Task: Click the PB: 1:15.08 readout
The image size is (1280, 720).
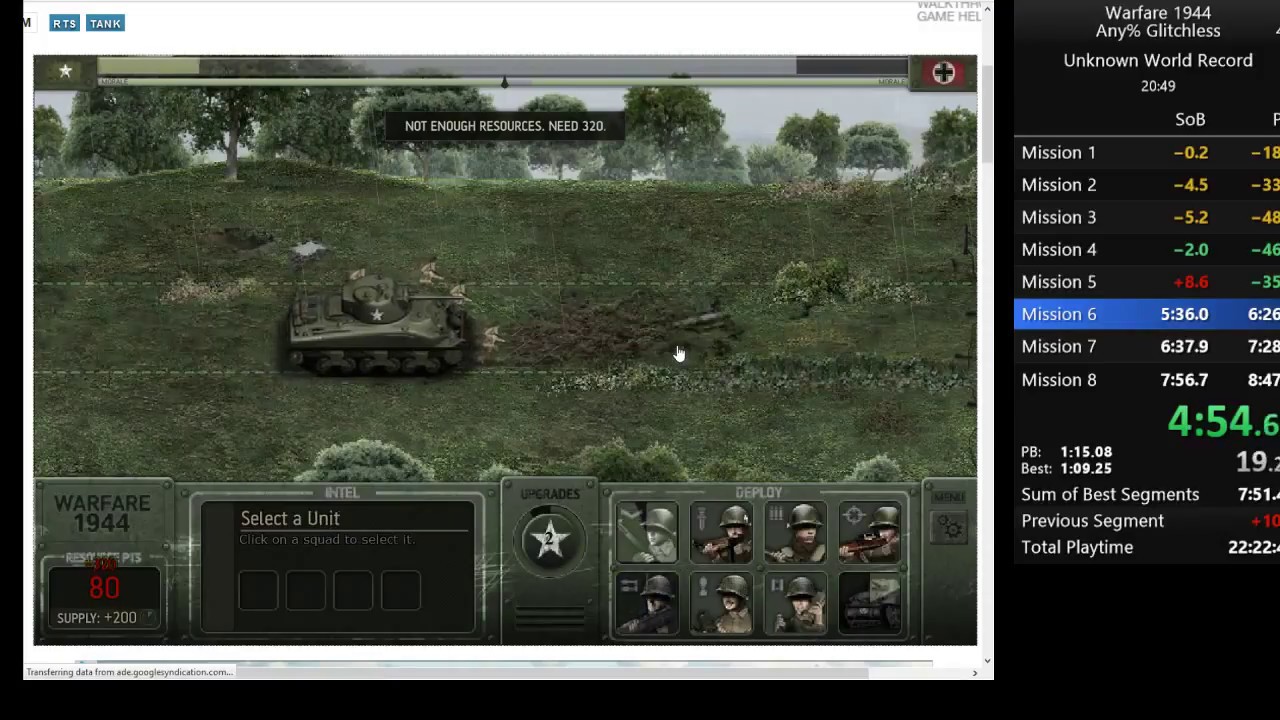Action: tap(1066, 452)
